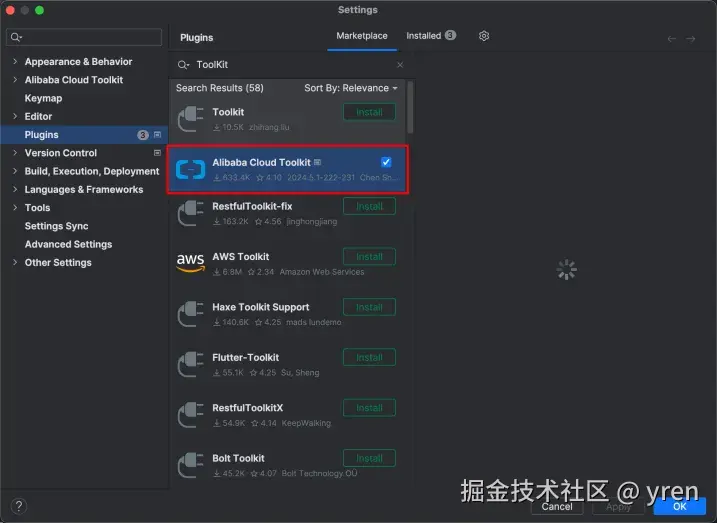Select the Flutter-Toolkit plugin title
Viewport: 717px width, 523px height.
[246, 357]
